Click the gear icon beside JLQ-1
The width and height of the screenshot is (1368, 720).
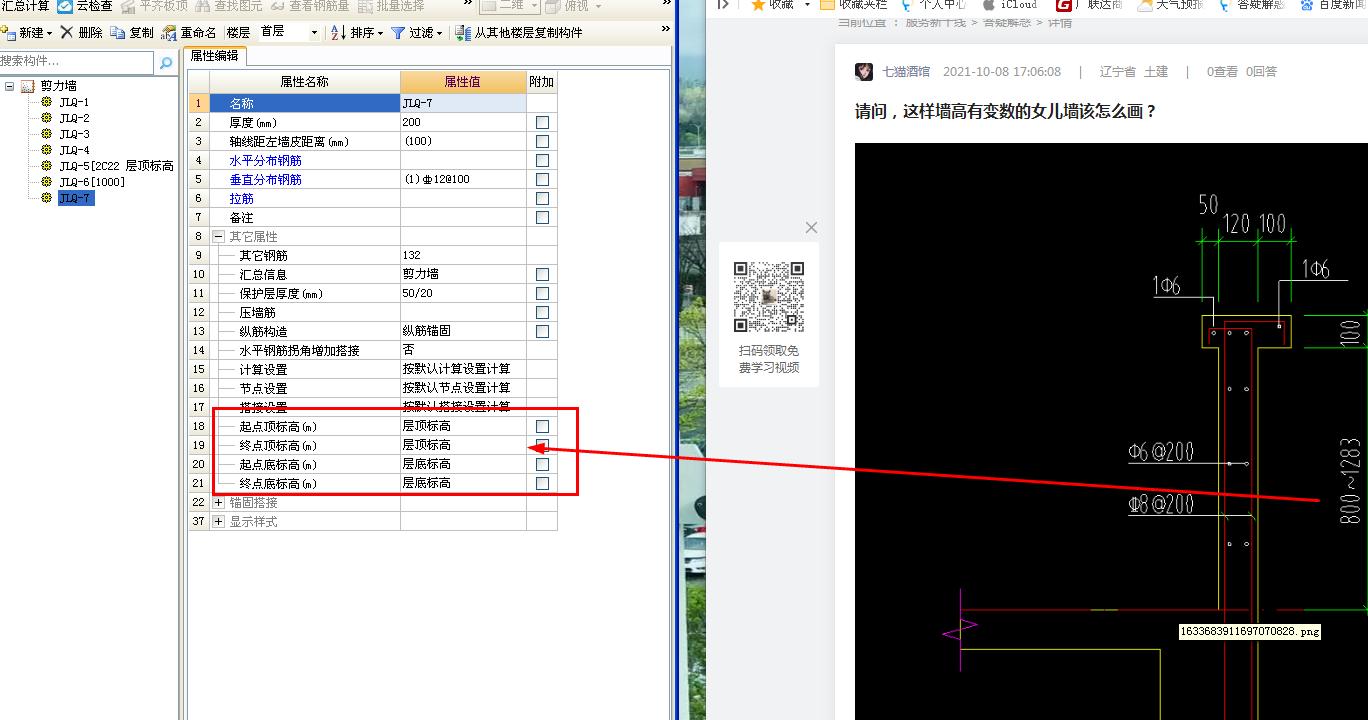pos(46,102)
